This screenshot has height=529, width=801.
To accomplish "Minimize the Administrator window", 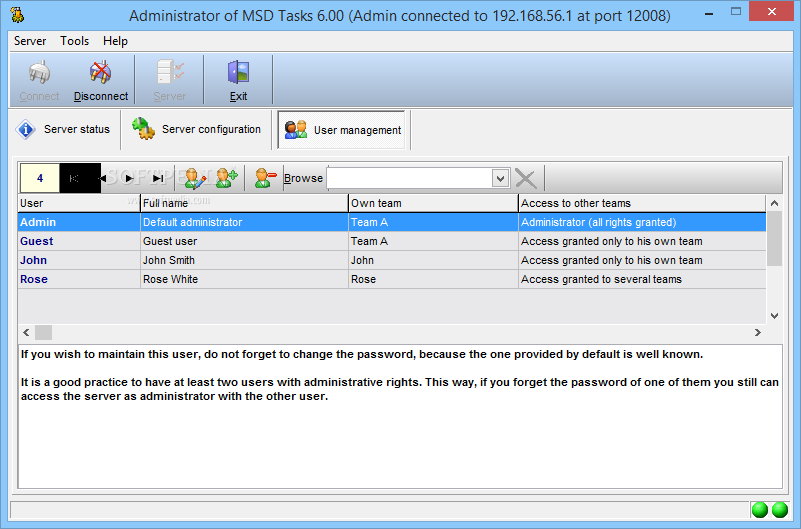I will click(709, 14).
